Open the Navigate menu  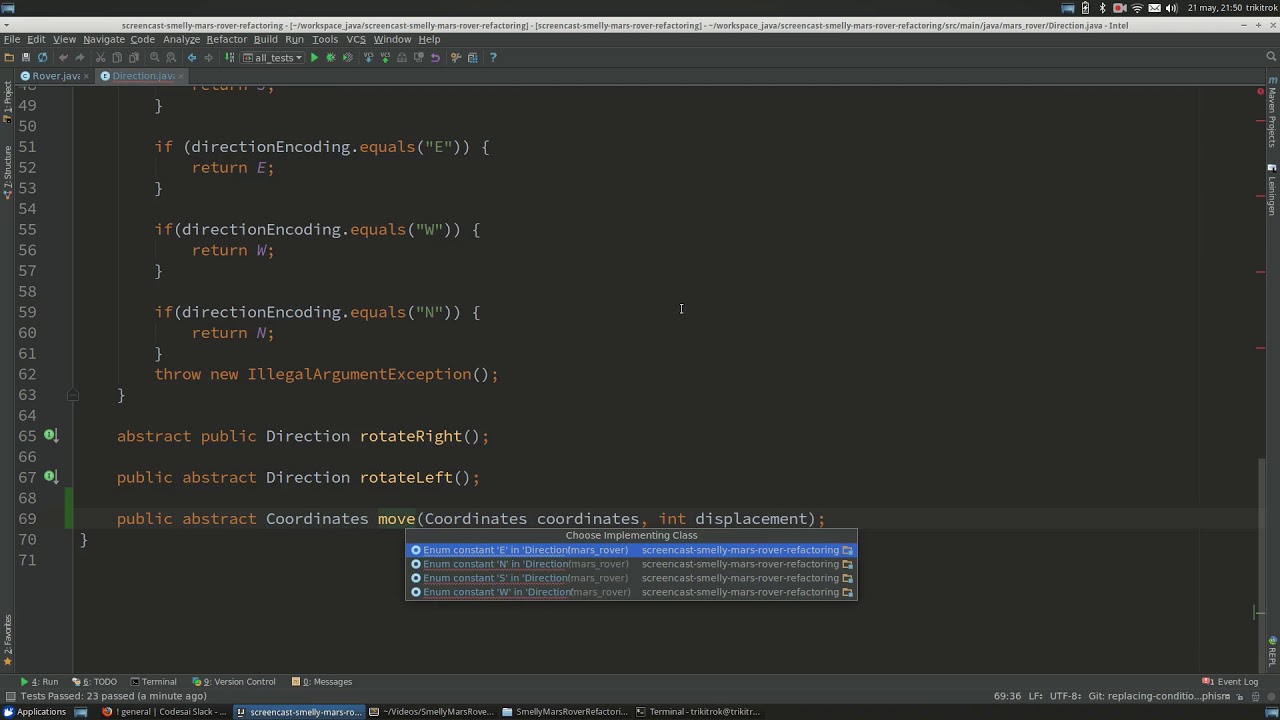coord(104,39)
